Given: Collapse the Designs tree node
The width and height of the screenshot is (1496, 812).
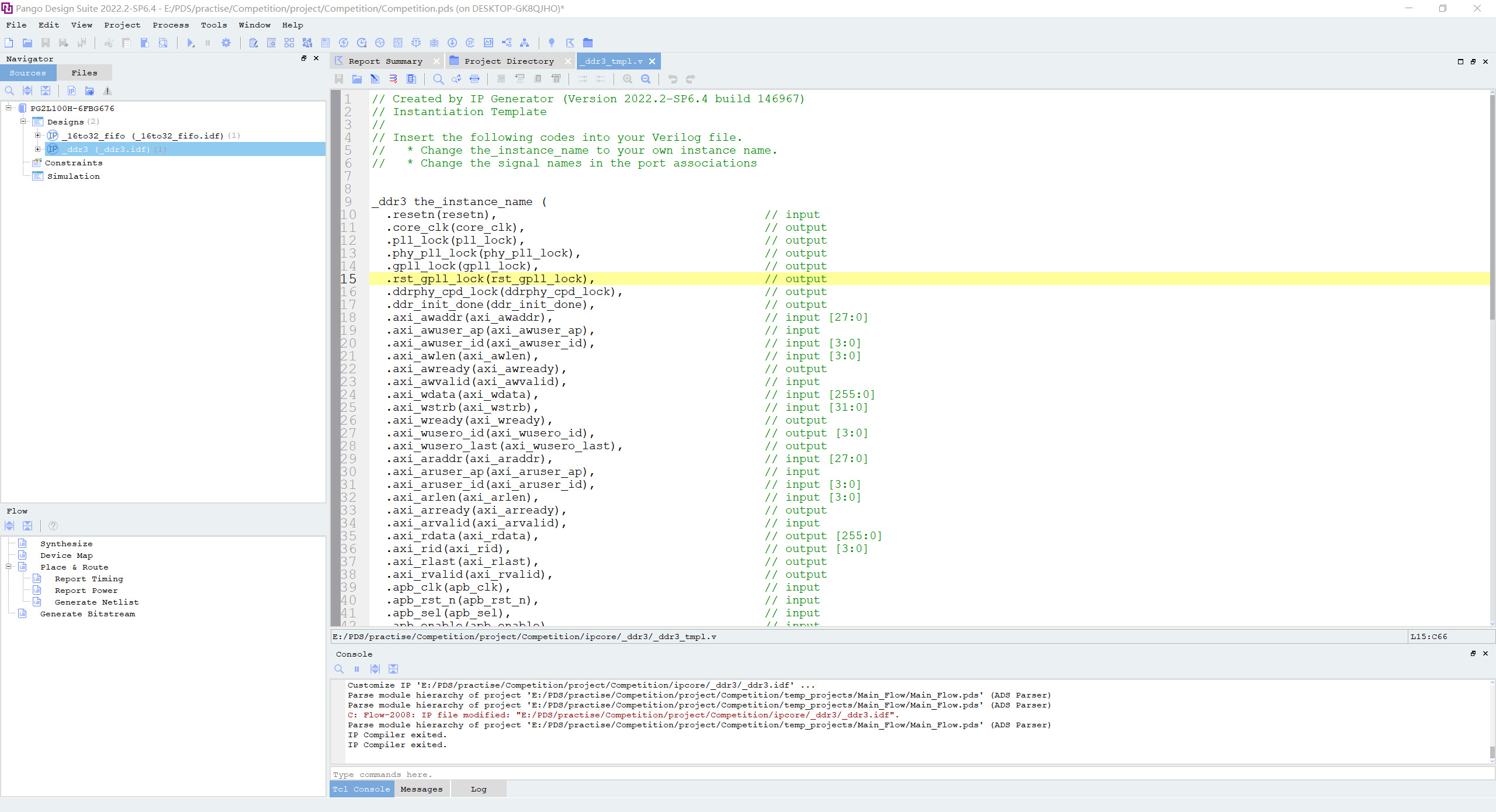Looking at the screenshot, I should pyautogui.click(x=23, y=122).
